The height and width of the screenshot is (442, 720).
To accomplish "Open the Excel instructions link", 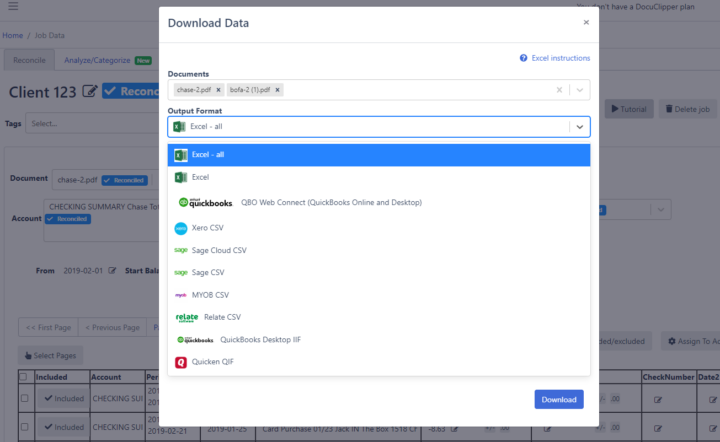I will 561,58.
